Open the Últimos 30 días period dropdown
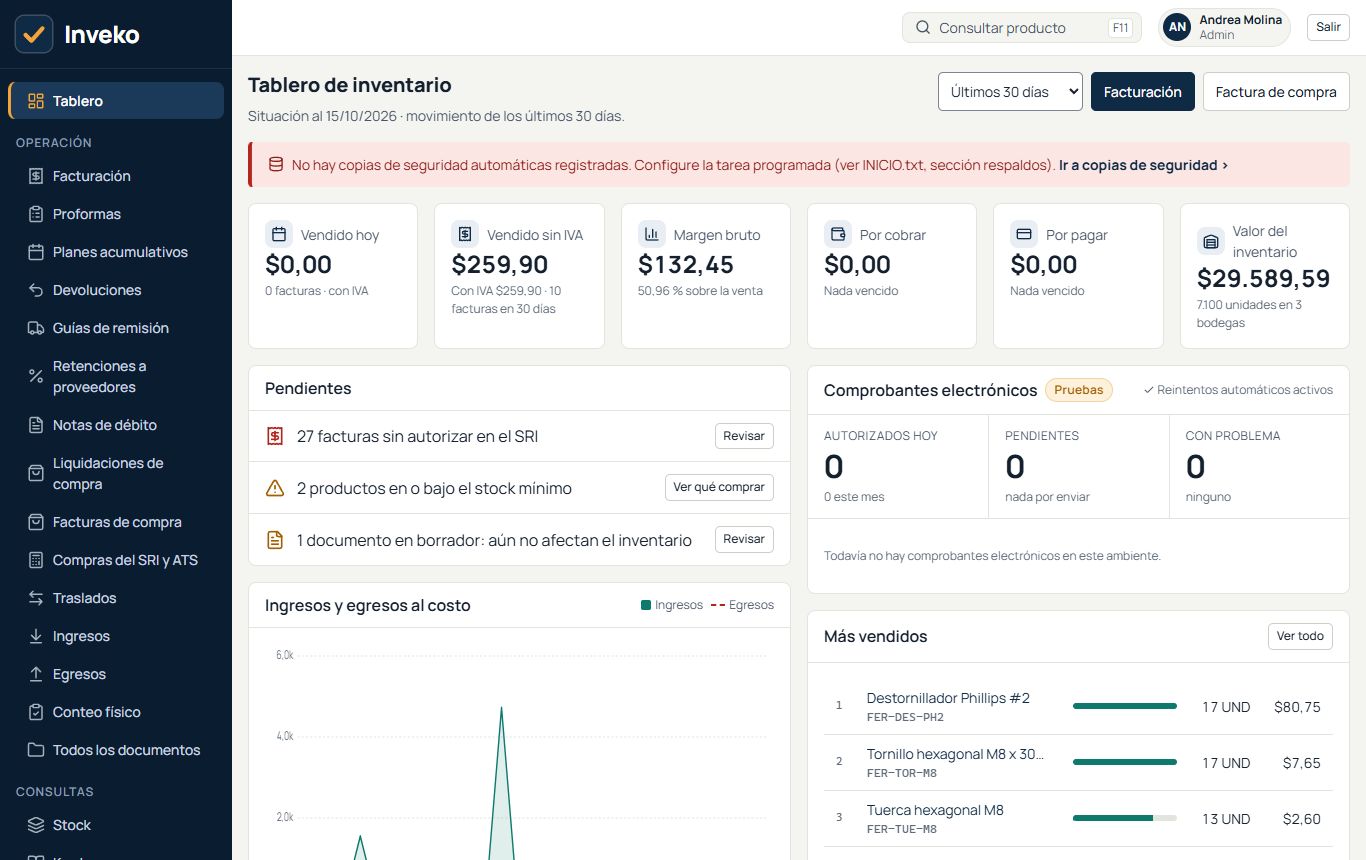This screenshot has width=1366, height=860. 1010,92
